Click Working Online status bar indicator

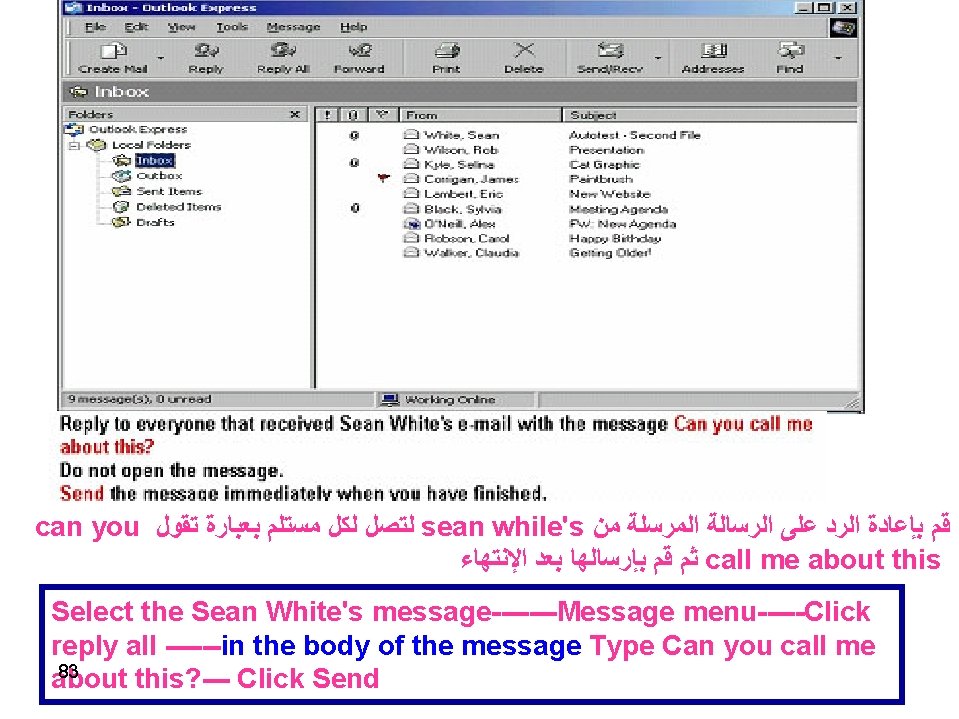[439, 400]
